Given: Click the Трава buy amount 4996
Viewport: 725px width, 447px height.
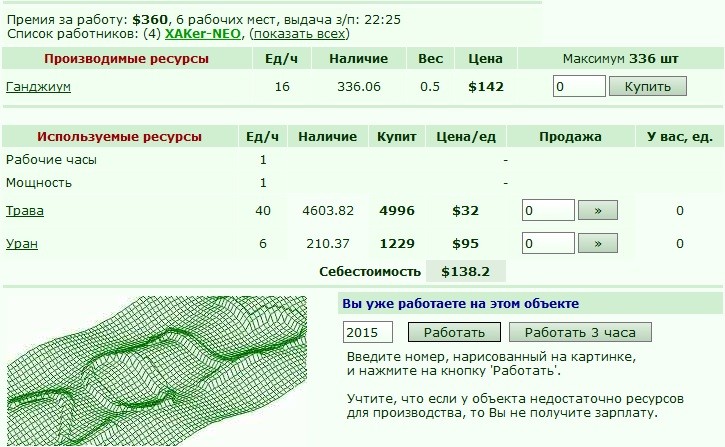Looking at the screenshot, I should (397, 211).
